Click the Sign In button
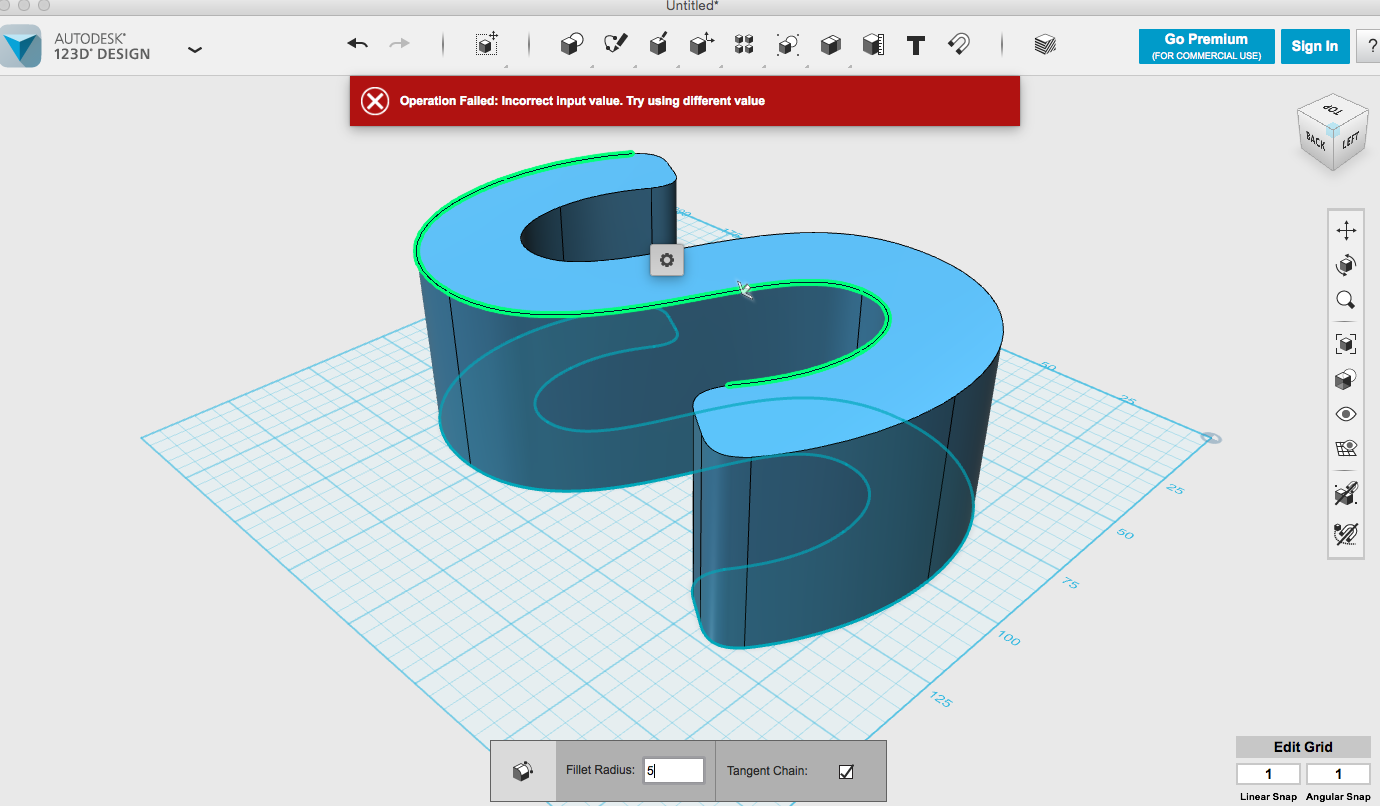Screen dimensions: 1380x806 click(x=1314, y=46)
